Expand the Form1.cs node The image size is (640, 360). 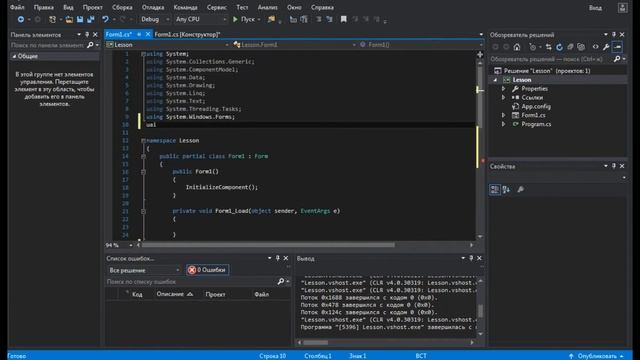[x=503, y=115]
